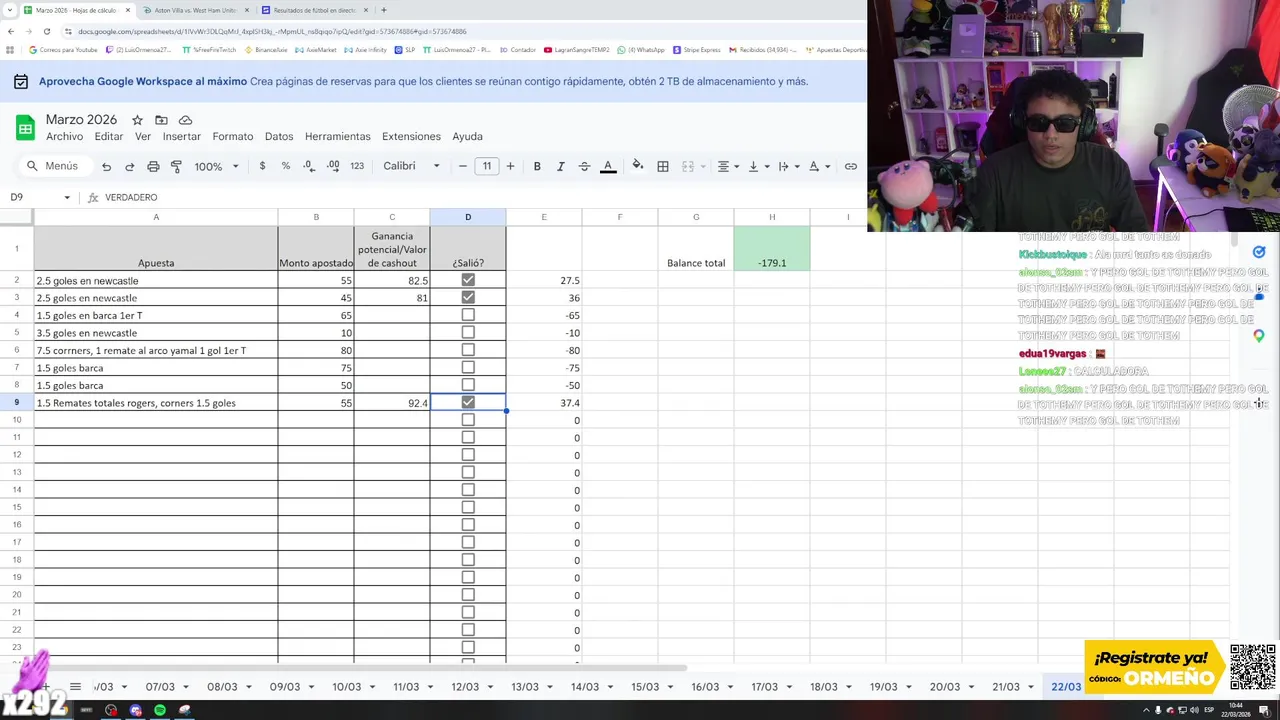Toggle strikethrough formatting
This screenshot has height=720, width=1280.
(x=584, y=166)
